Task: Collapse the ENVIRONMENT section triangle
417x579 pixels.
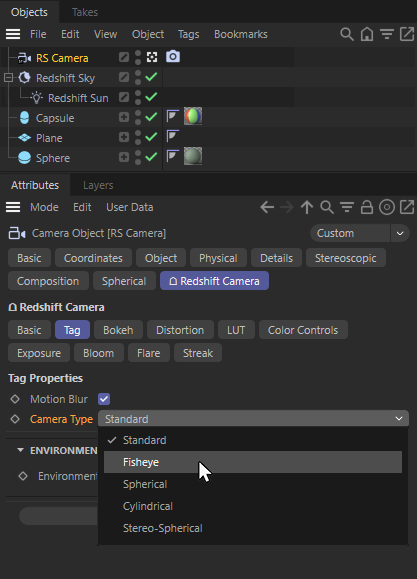Action: coord(20,450)
